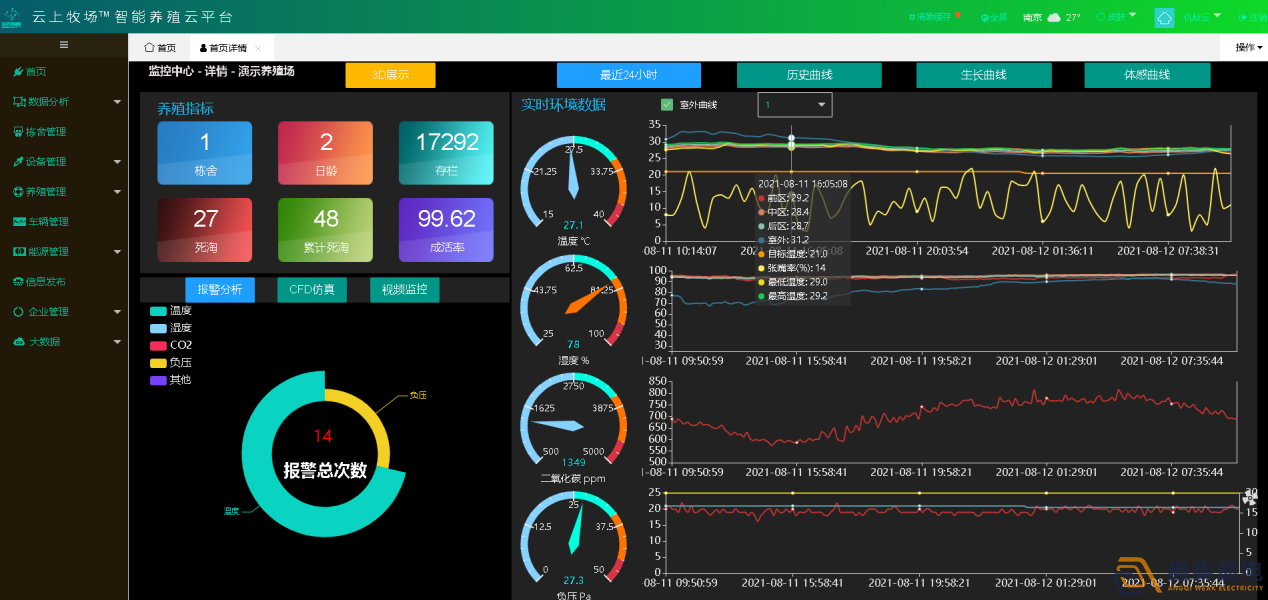This screenshot has width=1268, height=600.
Task: Open the house number dropdown showing 1
Action: click(x=794, y=105)
